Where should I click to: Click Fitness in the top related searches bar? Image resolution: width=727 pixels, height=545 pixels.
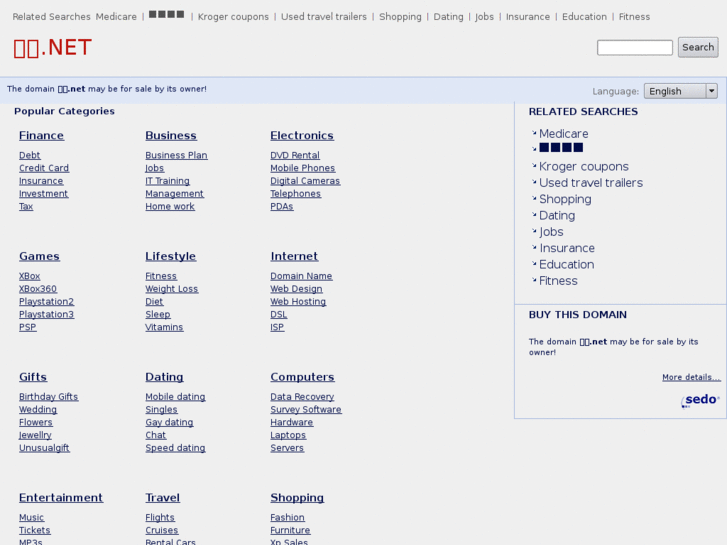pyautogui.click(x=634, y=17)
